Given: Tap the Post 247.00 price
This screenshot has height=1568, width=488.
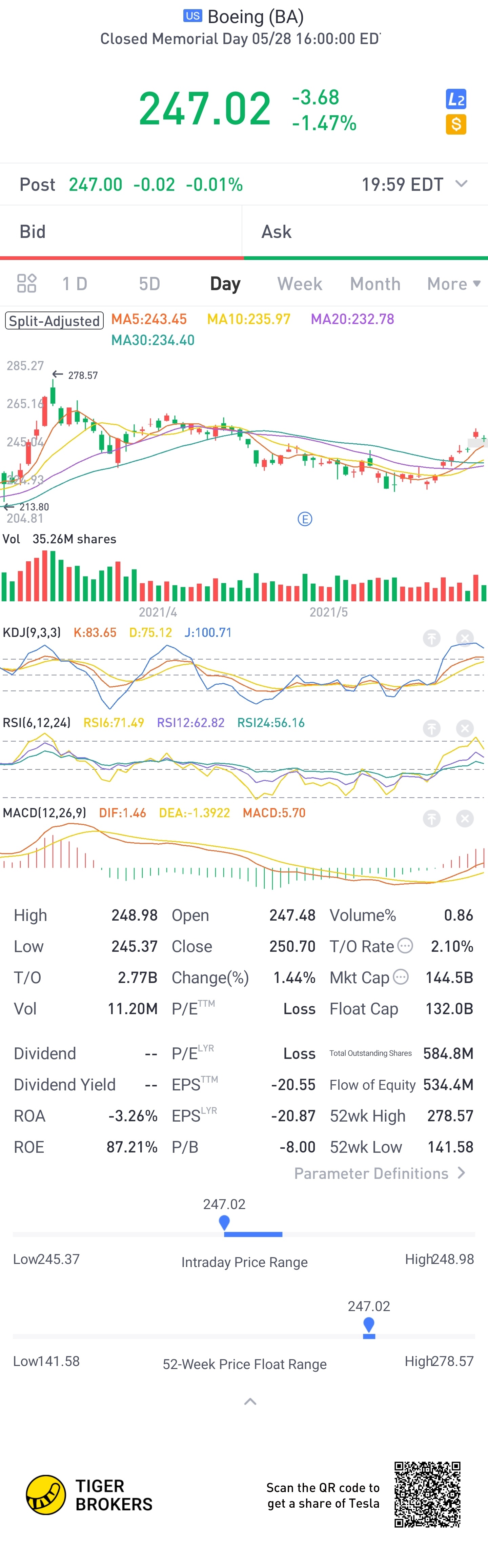Looking at the screenshot, I should pyautogui.click(x=96, y=184).
